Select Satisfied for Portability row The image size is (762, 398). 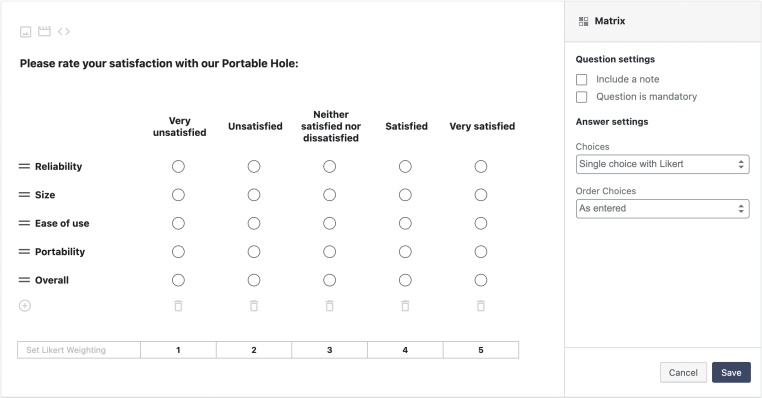pyautogui.click(x=405, y=252)
